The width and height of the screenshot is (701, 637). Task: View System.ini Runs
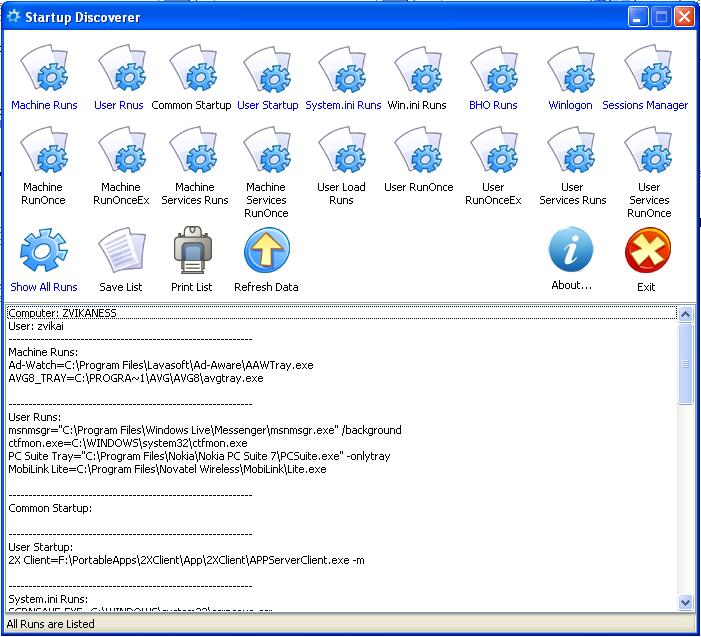pos(342,67)
